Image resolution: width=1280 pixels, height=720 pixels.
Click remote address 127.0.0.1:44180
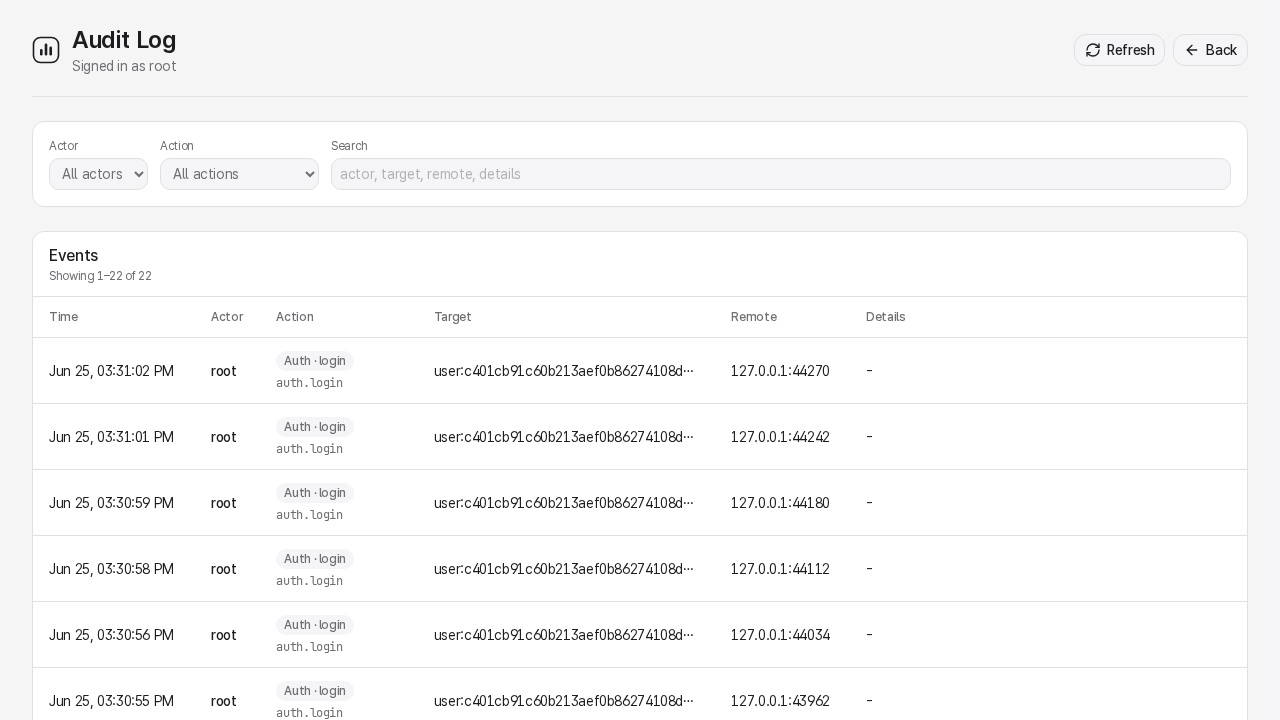click(780, 503)
